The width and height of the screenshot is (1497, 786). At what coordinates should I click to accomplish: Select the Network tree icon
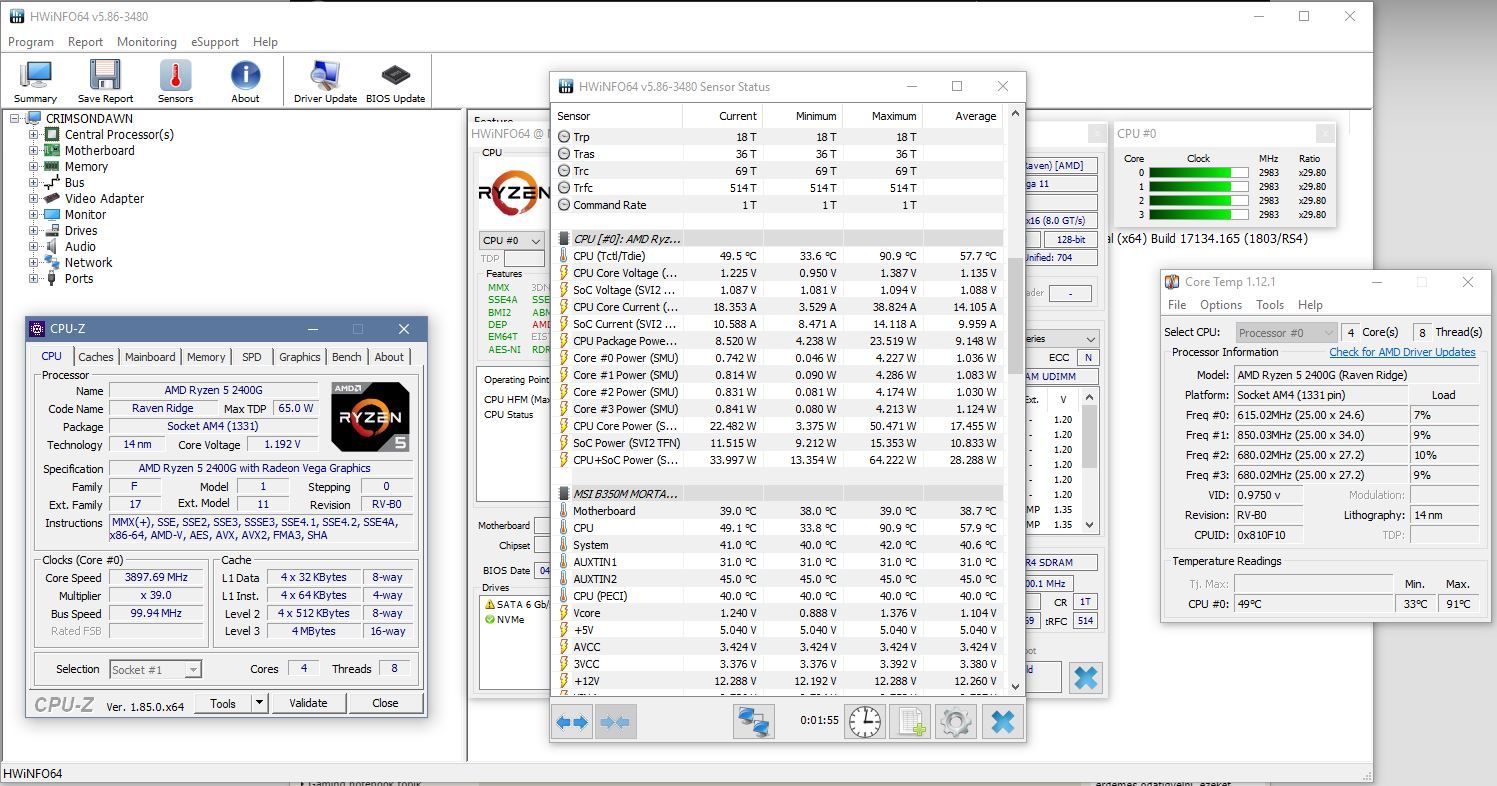[x=52, y=263]
